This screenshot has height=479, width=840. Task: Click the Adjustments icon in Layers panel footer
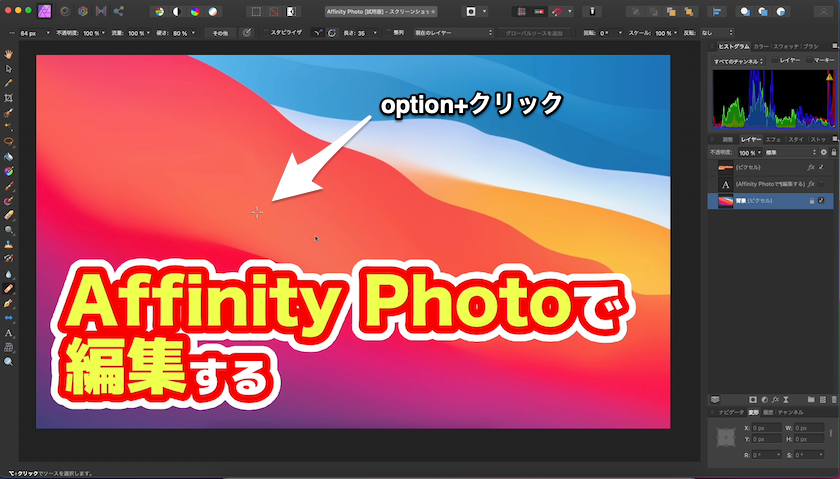(x=764, y=400)
